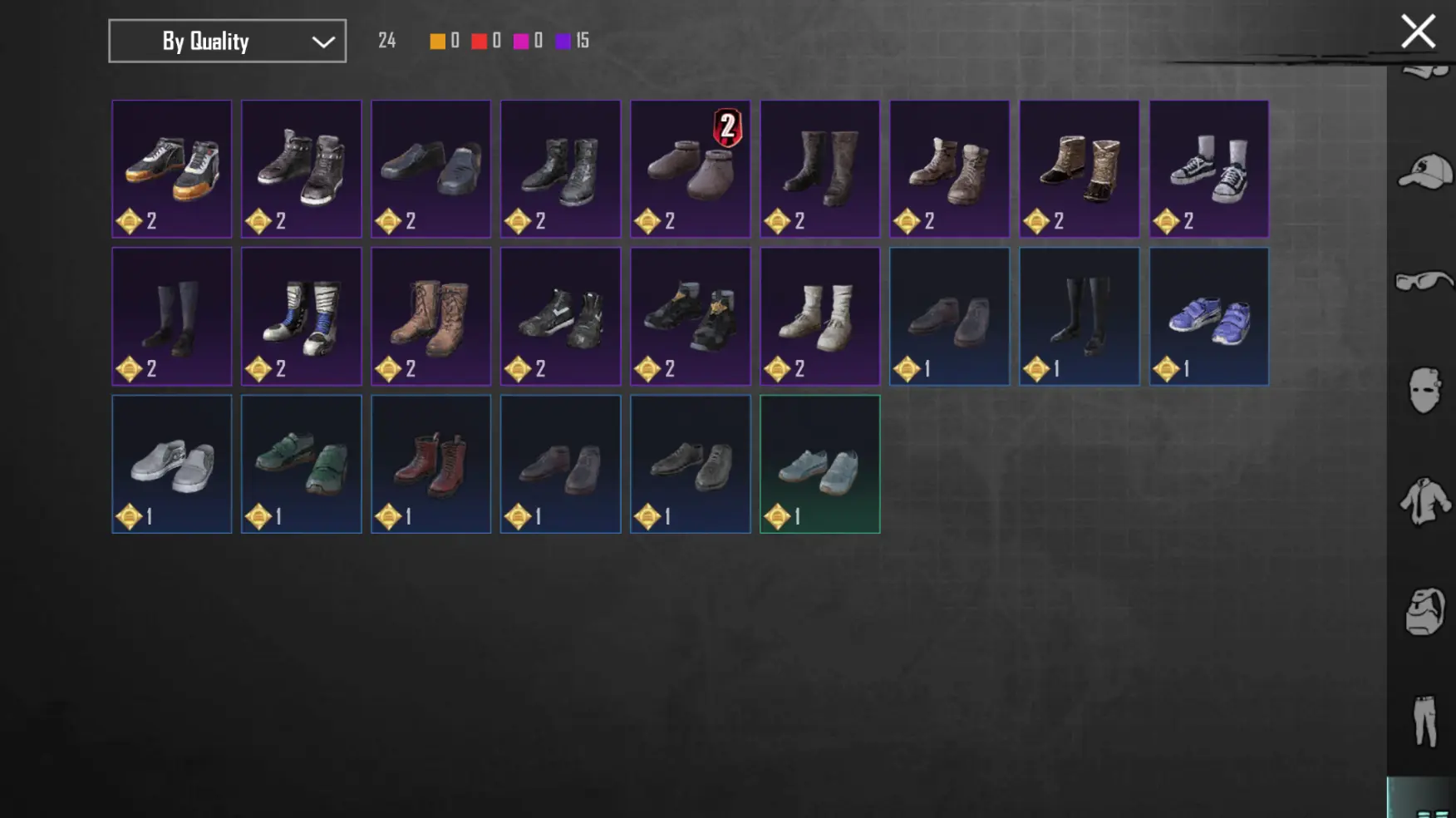
Task: Select orange-soled sneakers in first slot
Action: click(x=172, y=169)
